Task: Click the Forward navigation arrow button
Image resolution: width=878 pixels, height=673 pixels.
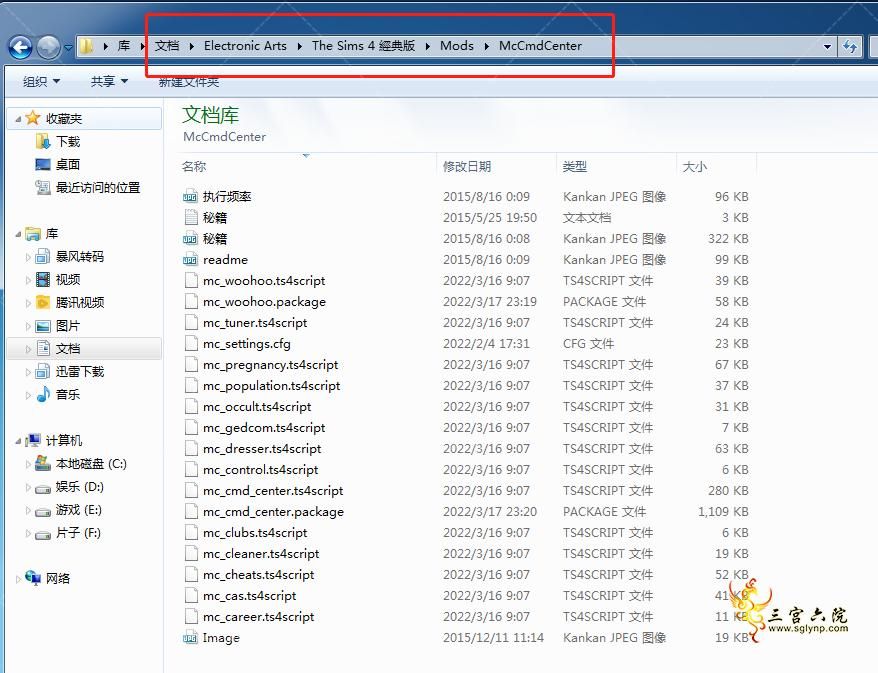Action: tap(48, 47)
